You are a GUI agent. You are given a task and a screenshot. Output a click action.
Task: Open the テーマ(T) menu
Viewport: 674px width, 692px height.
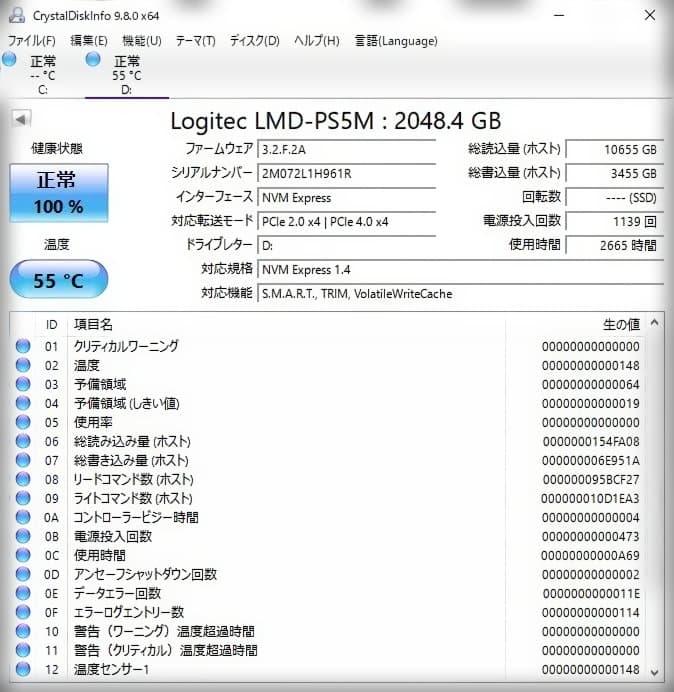196,41
